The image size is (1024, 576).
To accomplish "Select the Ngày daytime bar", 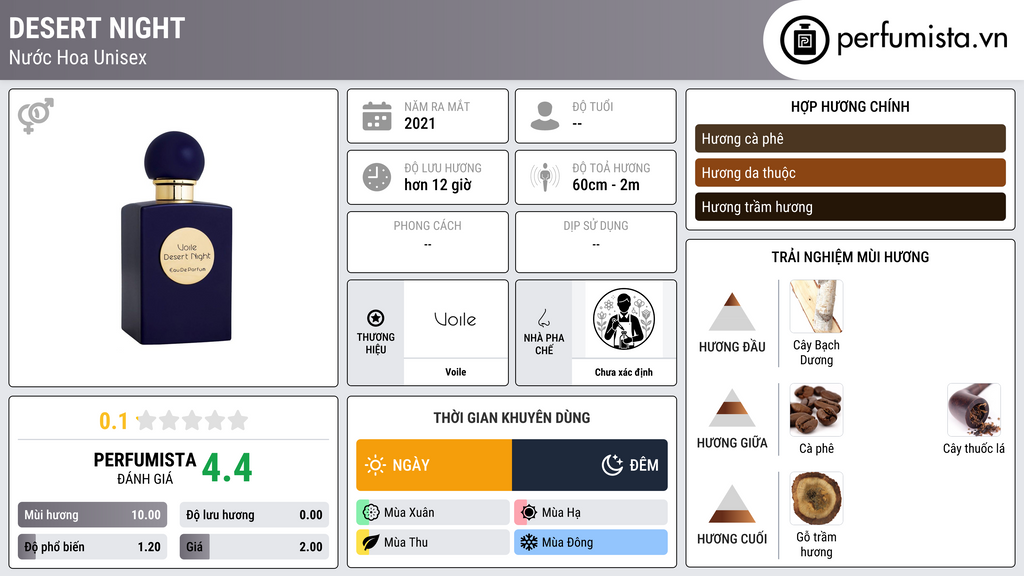I will click(x=434, y=465).
